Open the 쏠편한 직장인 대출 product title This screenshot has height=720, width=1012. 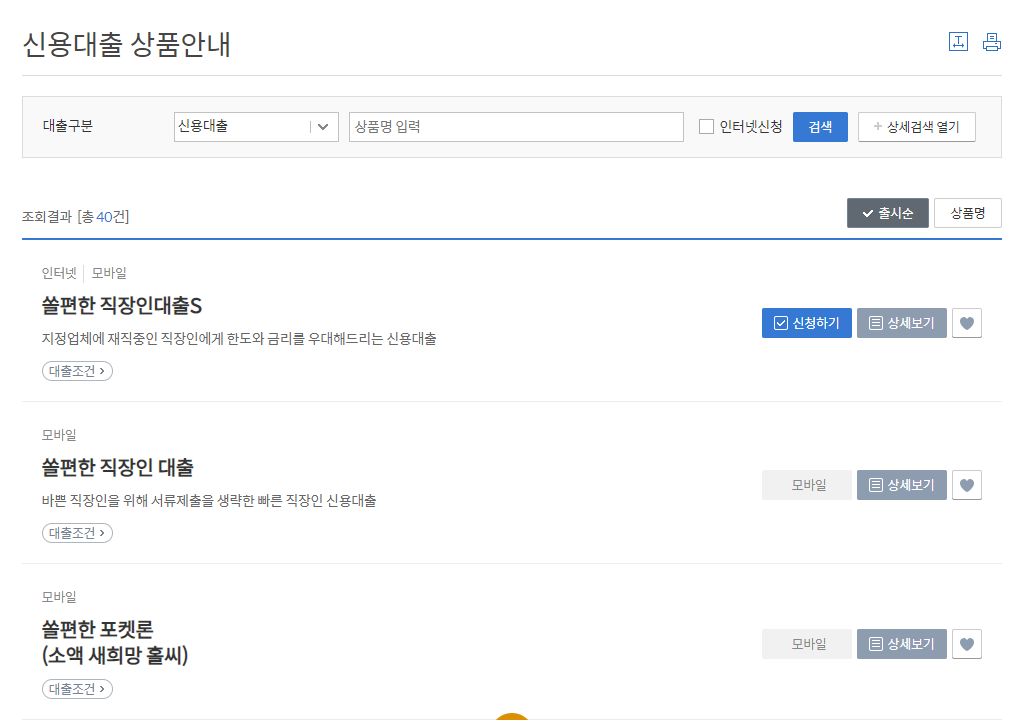117,467
